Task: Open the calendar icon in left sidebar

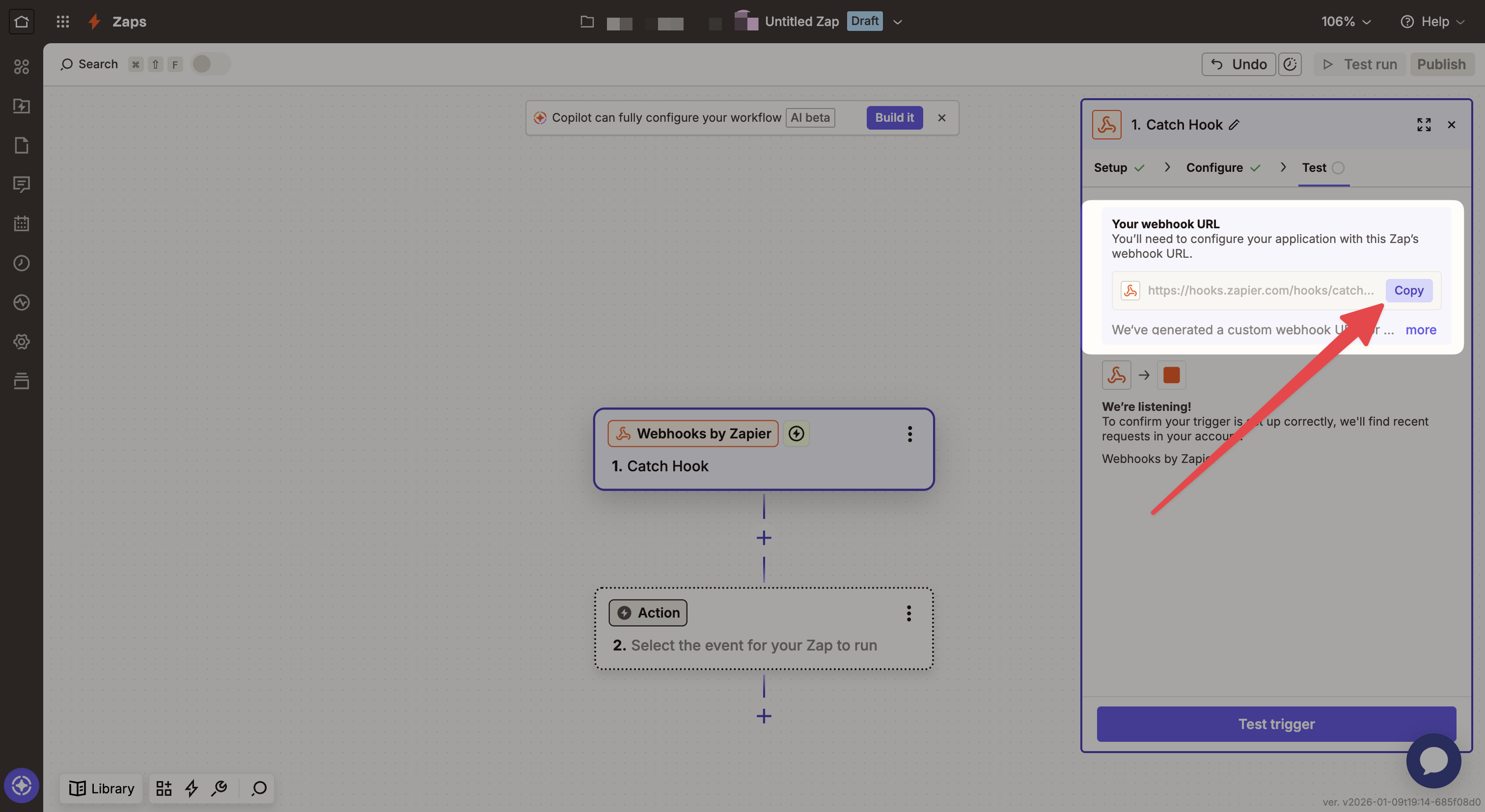Action: pos(21,223)
